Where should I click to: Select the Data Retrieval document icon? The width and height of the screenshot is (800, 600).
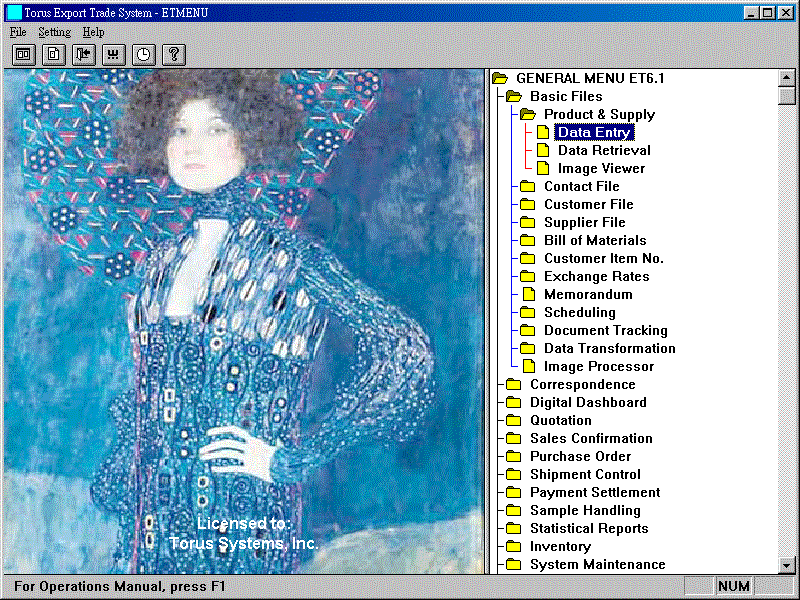pos(543,151)
